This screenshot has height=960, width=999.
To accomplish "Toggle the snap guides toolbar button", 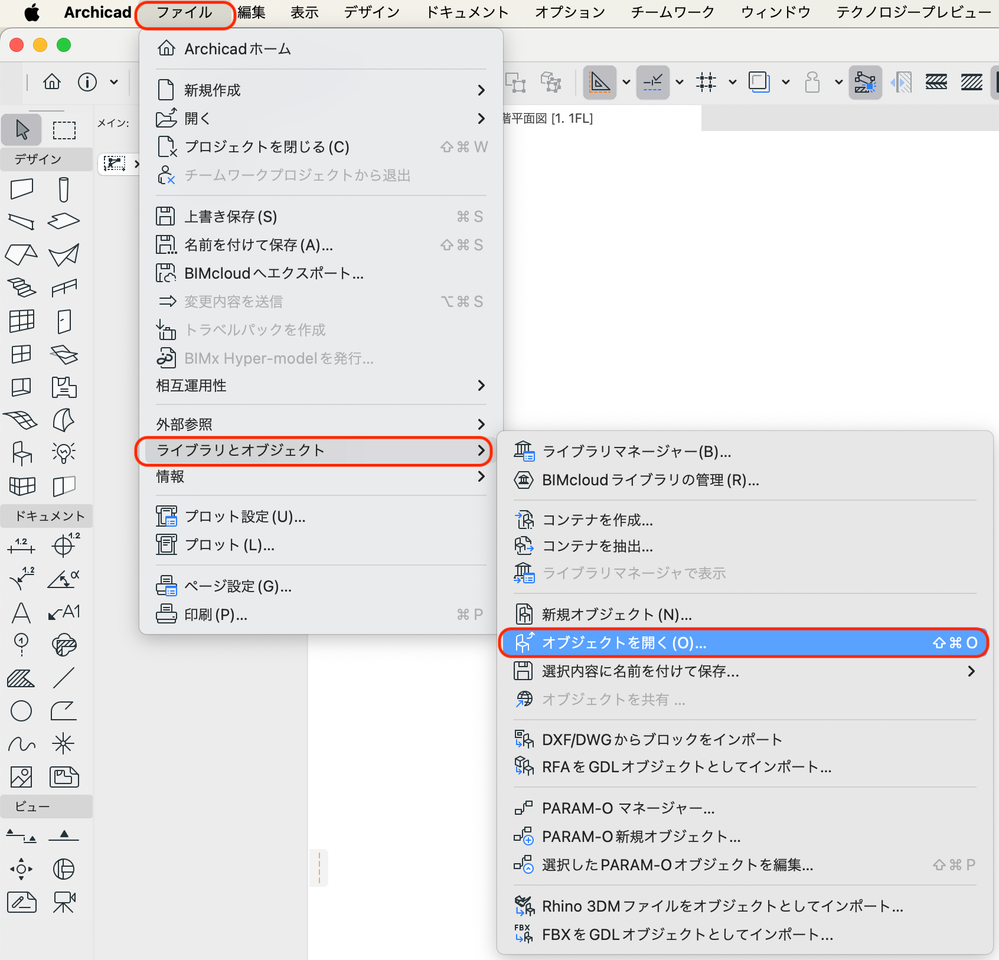I will pos(652,82).
